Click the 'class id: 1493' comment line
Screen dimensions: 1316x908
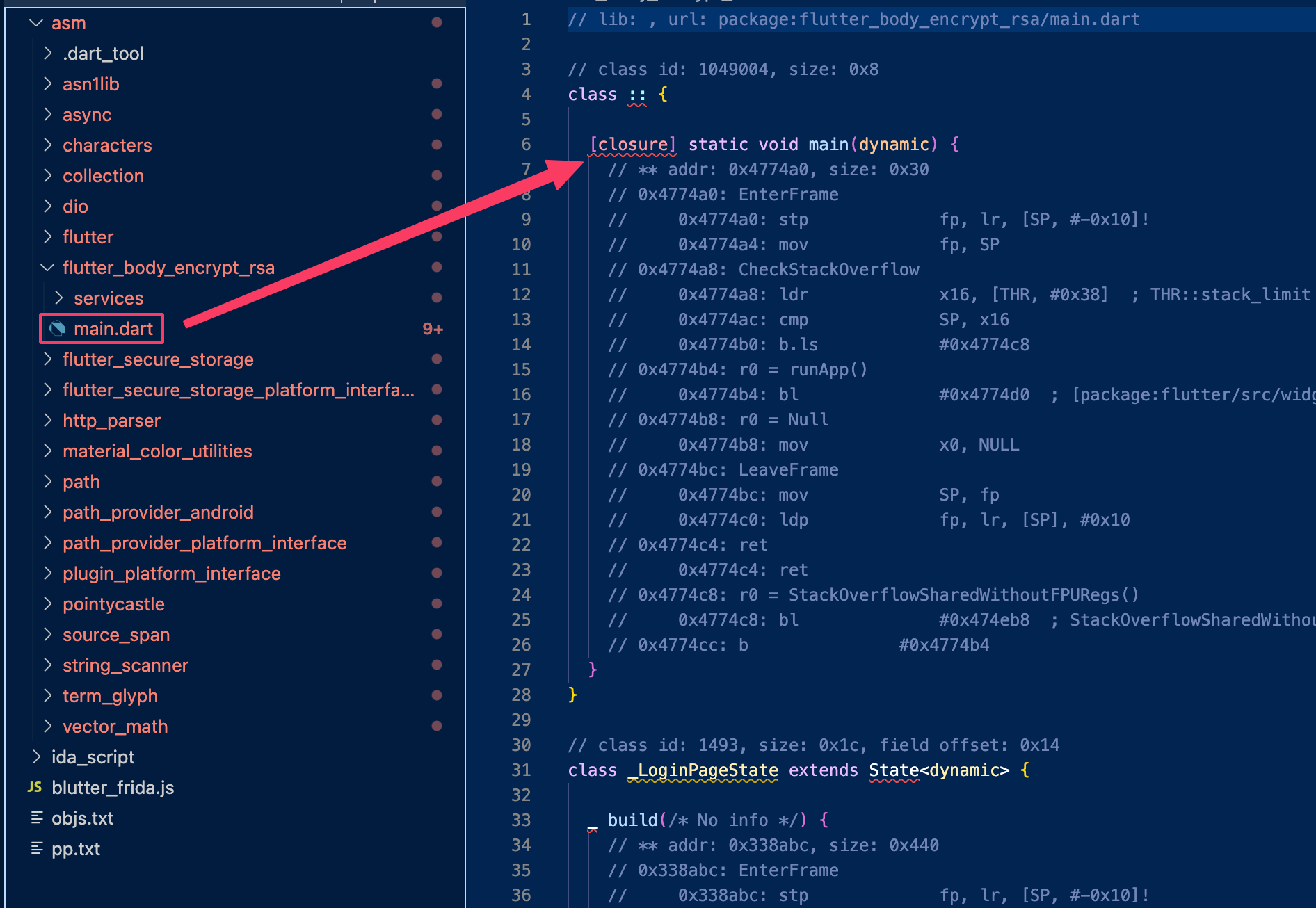[x=814, y=745]
